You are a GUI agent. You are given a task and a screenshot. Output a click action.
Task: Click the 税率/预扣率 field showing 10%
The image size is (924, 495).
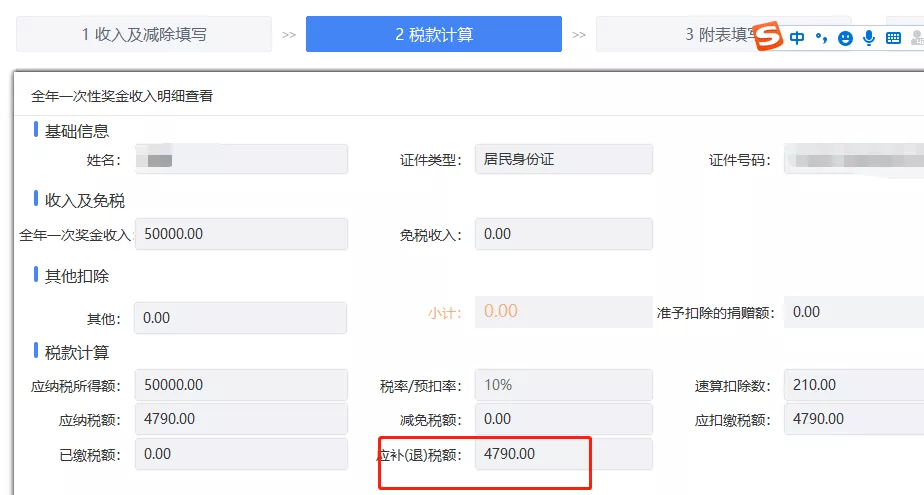(563, 385)
